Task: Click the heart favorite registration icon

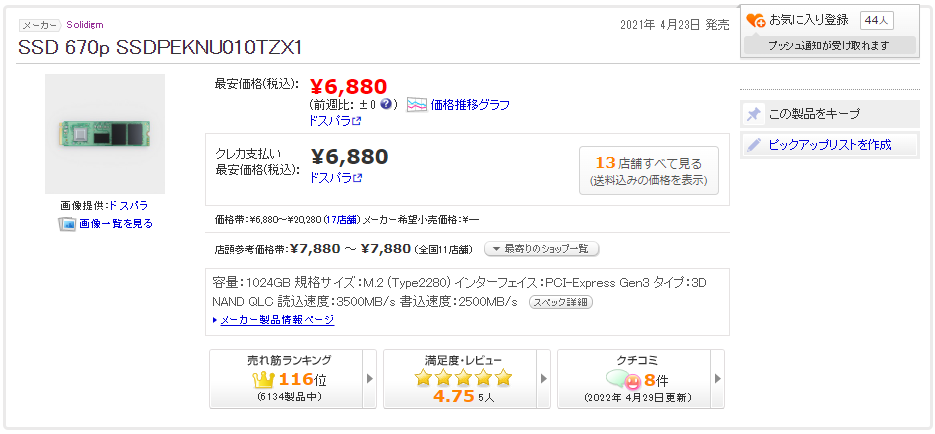Action: pyautogui.click(x=756, y=20)
